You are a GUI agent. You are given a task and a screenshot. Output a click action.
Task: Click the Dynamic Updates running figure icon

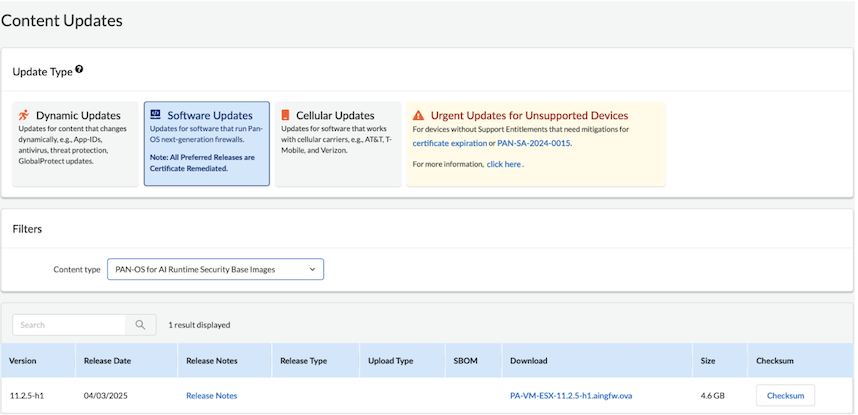click(x=24, y=116)
